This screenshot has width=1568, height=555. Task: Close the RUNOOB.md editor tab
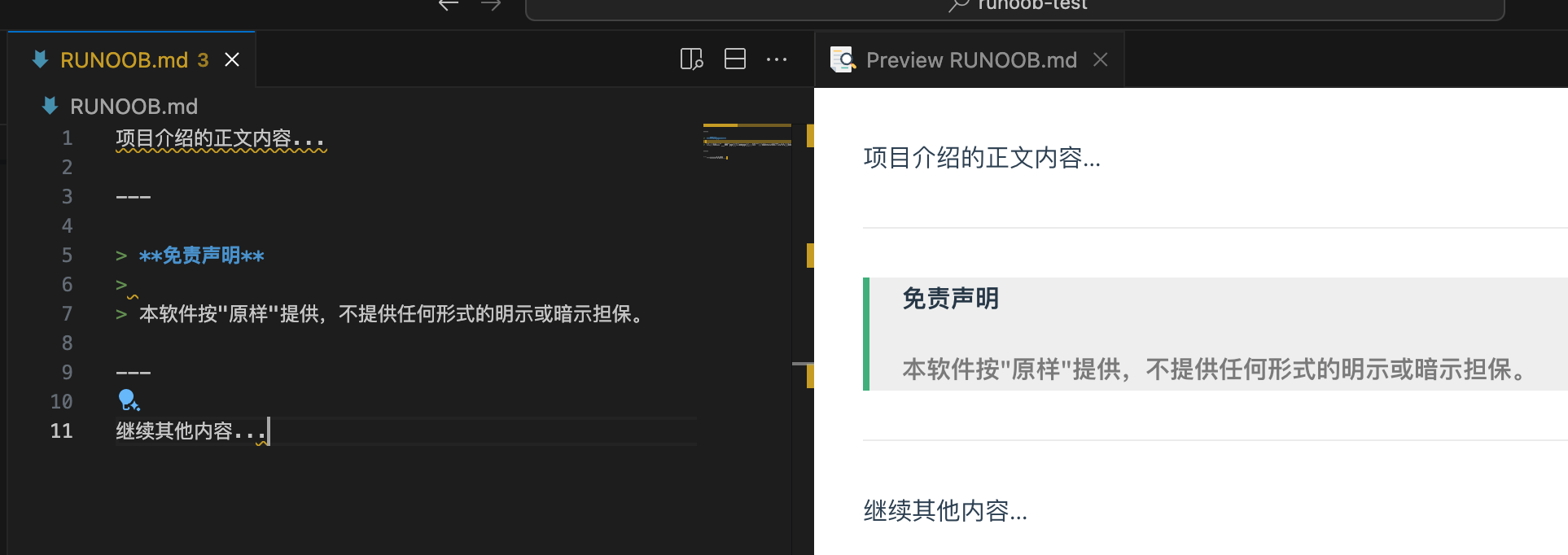tap(232, 60)
